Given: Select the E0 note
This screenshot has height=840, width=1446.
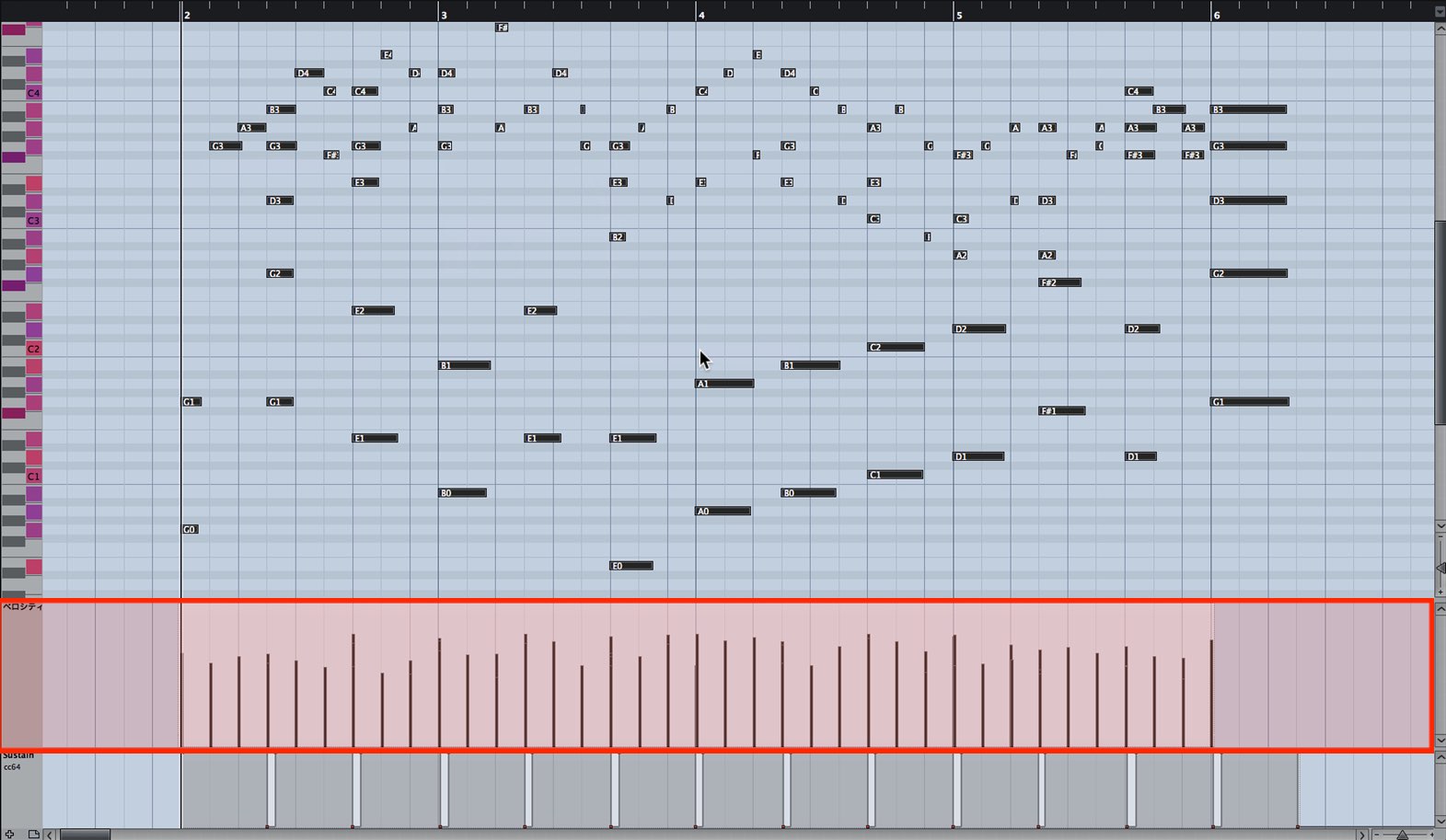Looking at the screenshot, I should click(631, 566).
